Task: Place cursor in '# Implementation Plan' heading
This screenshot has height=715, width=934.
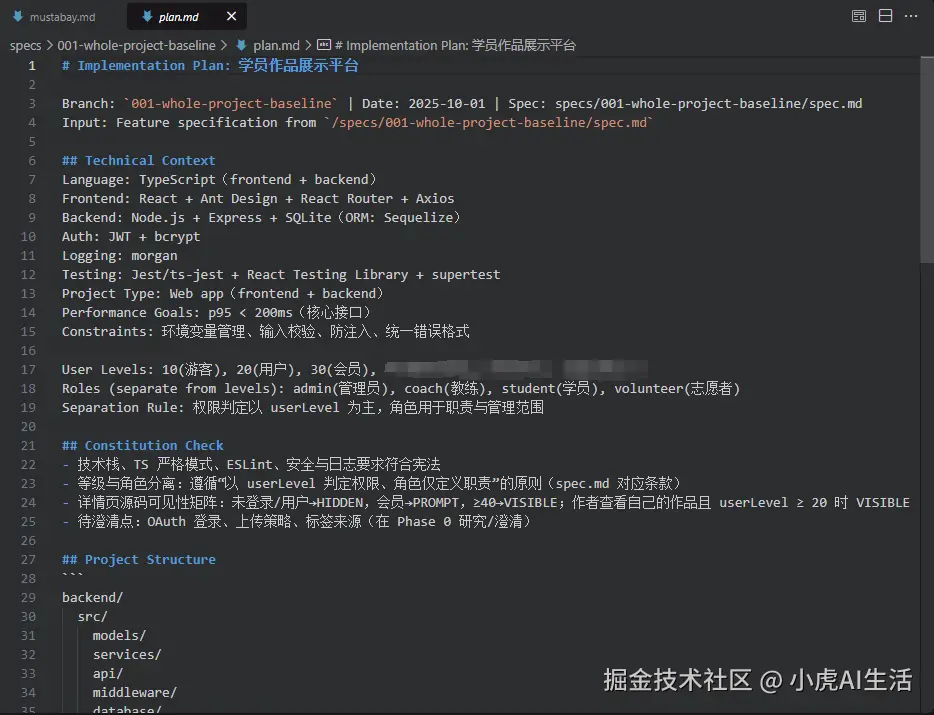Action: click(x=210, y=66)
